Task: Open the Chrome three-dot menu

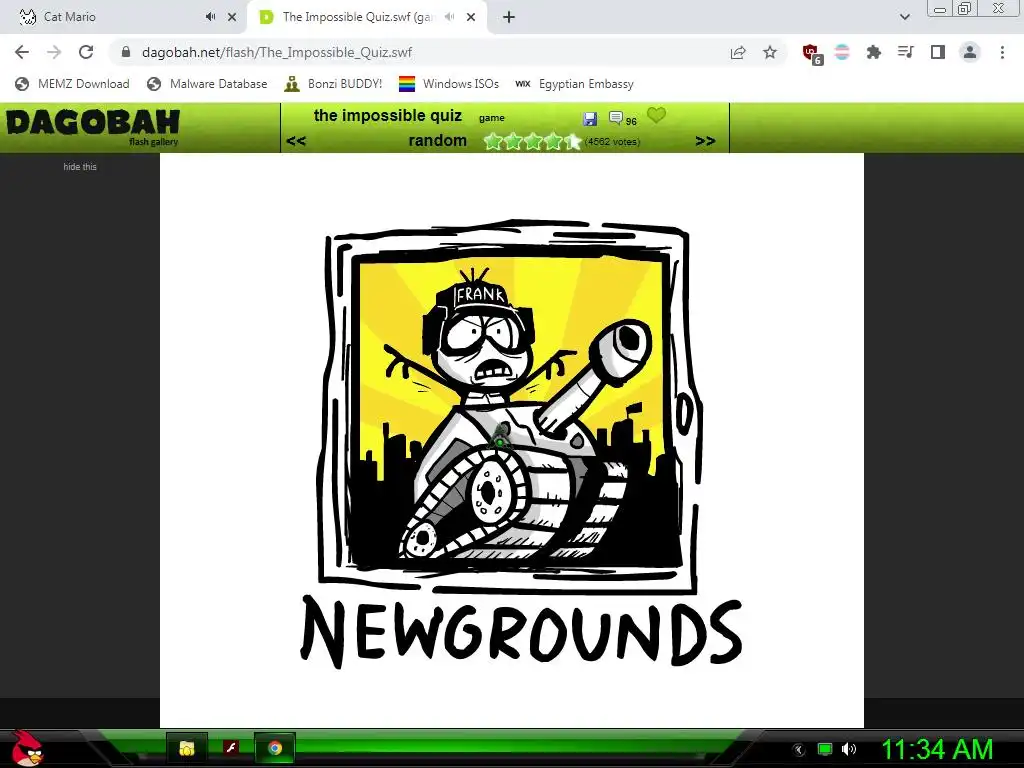Action: (x=1002, y=52)
